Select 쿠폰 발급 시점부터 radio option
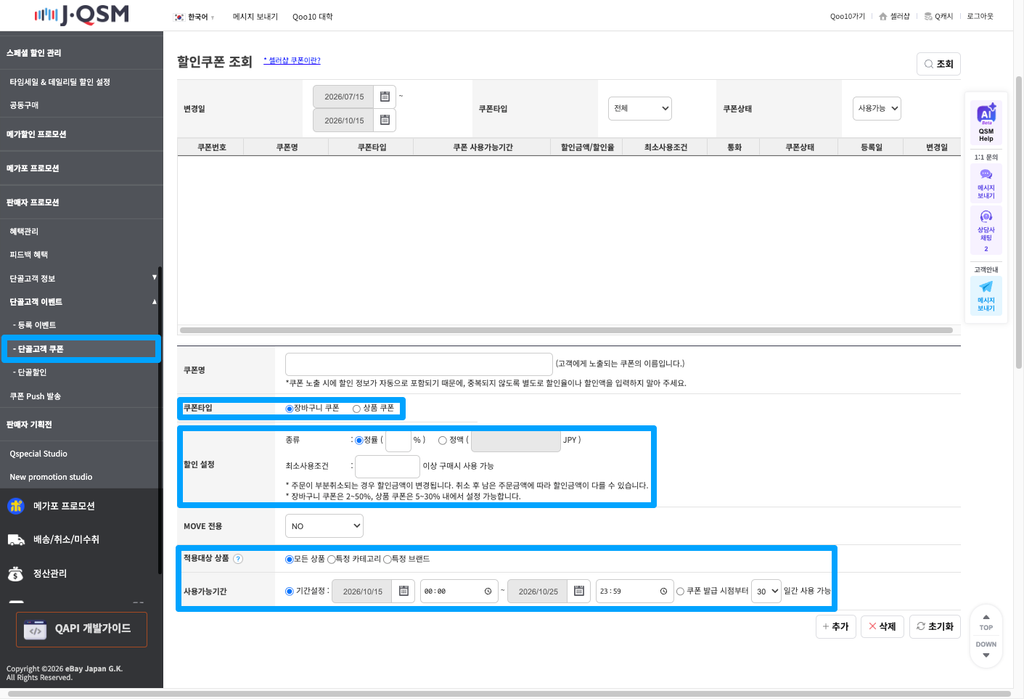 click(x=680, y=591)
